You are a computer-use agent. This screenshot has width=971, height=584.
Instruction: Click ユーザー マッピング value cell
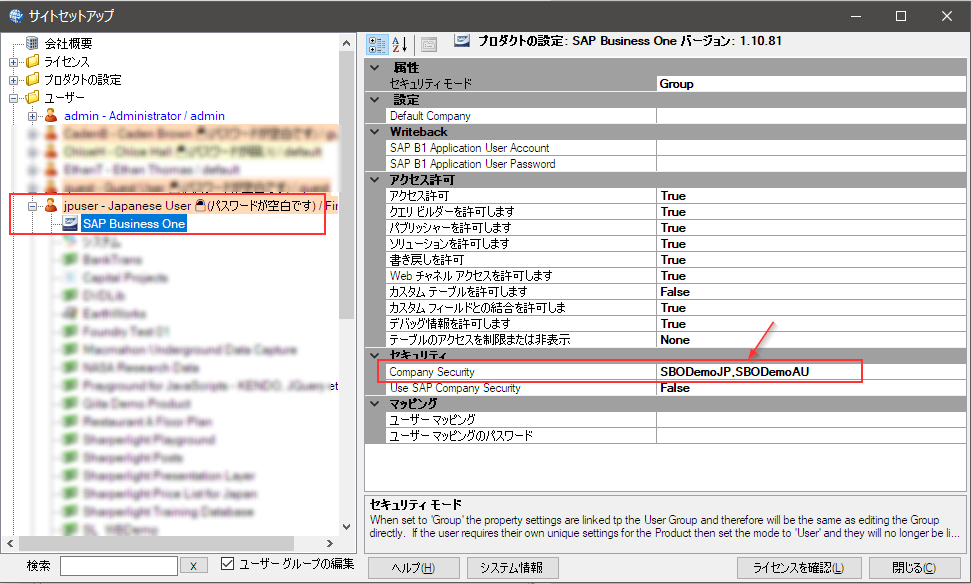pos(811,420)
